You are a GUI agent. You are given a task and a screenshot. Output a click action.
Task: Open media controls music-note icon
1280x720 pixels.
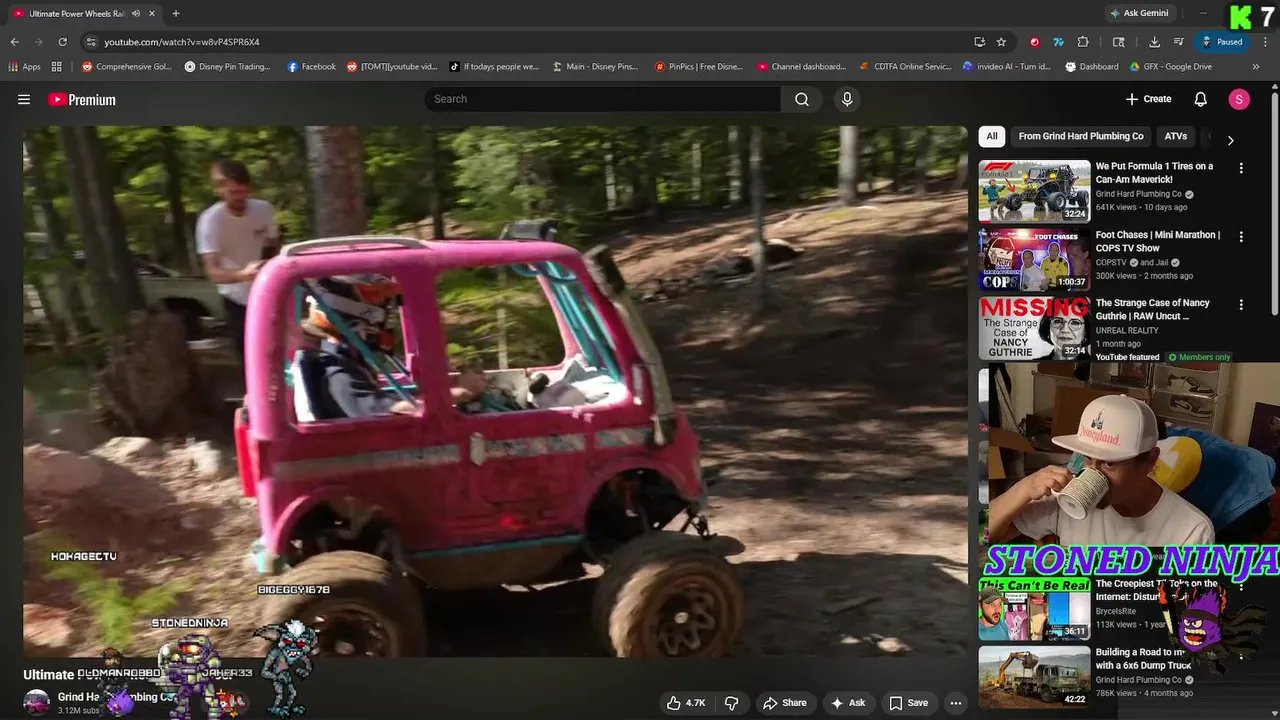[1179, 42]
